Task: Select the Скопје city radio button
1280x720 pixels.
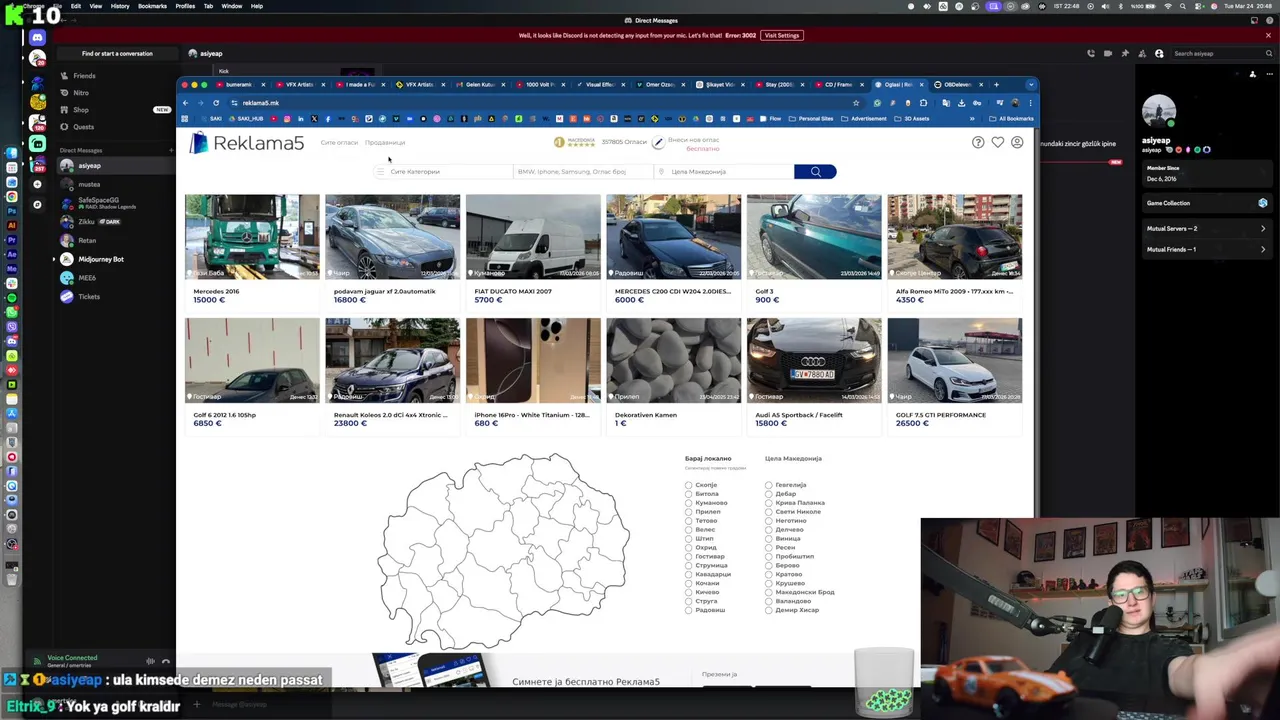Action: tap(688, 485)
